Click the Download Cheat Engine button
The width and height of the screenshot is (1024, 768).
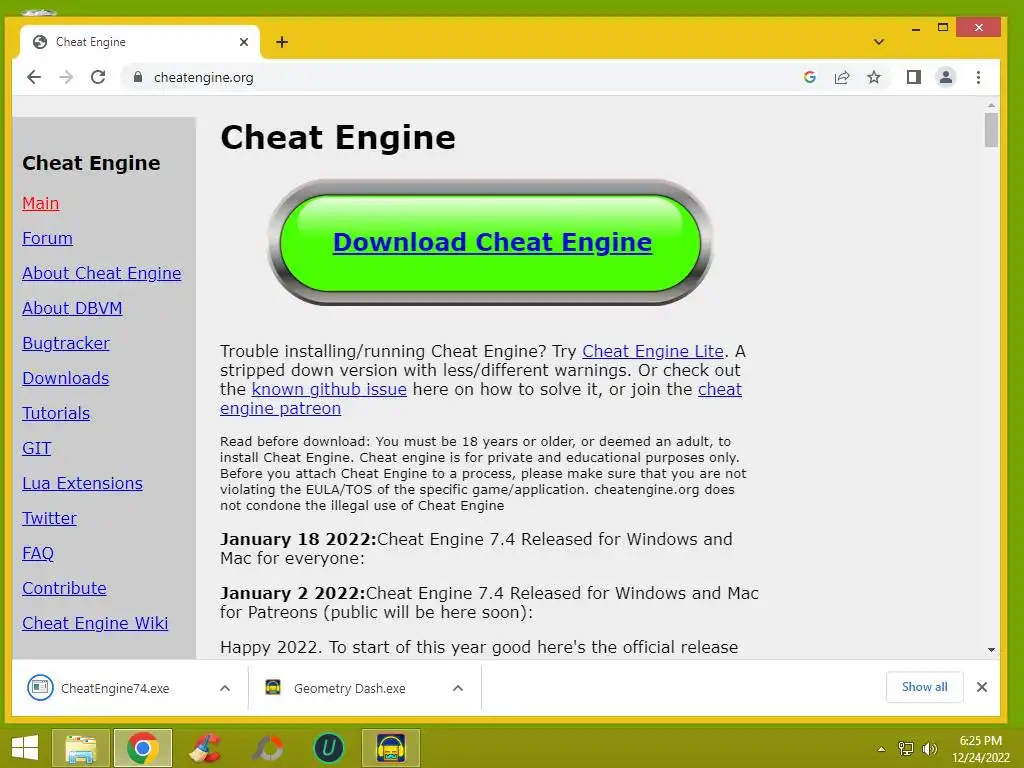click(x=492, y=242)
